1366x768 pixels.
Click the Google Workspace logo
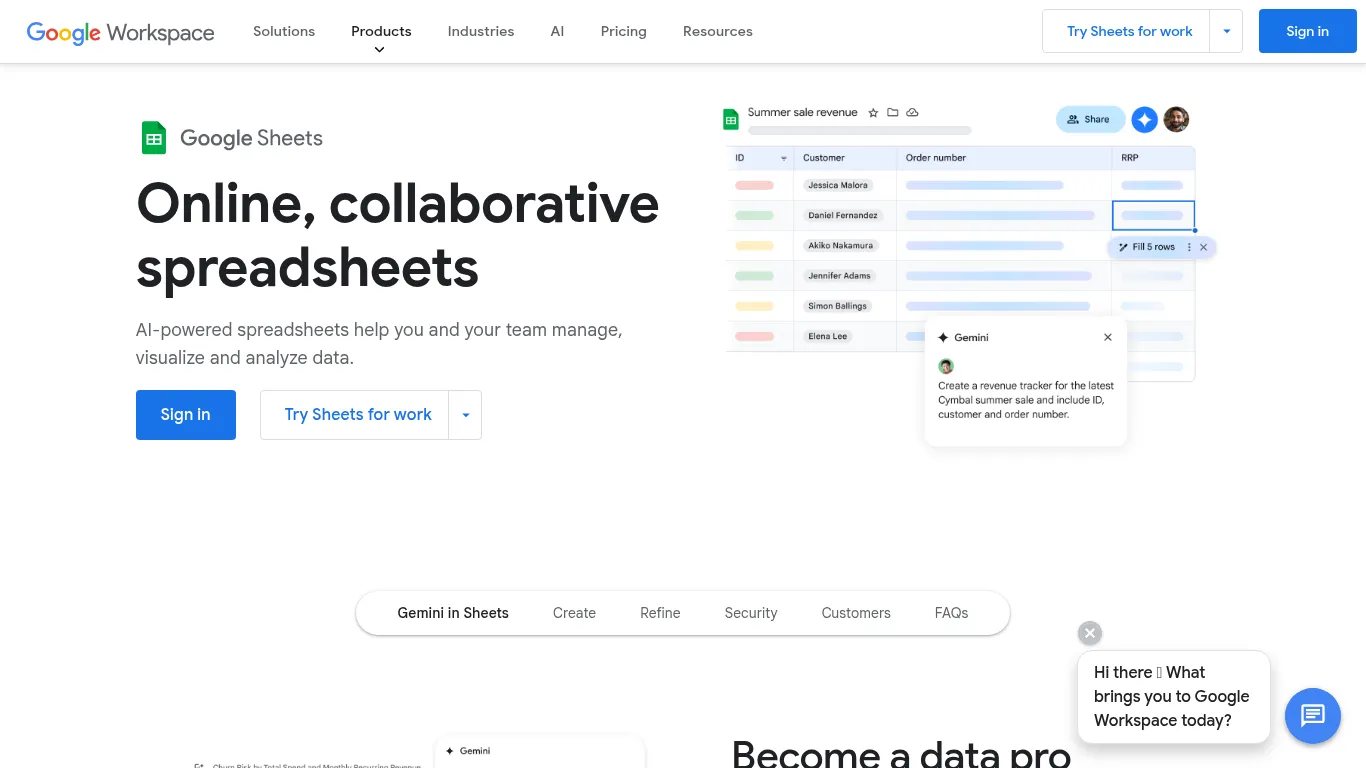(120, 32)
